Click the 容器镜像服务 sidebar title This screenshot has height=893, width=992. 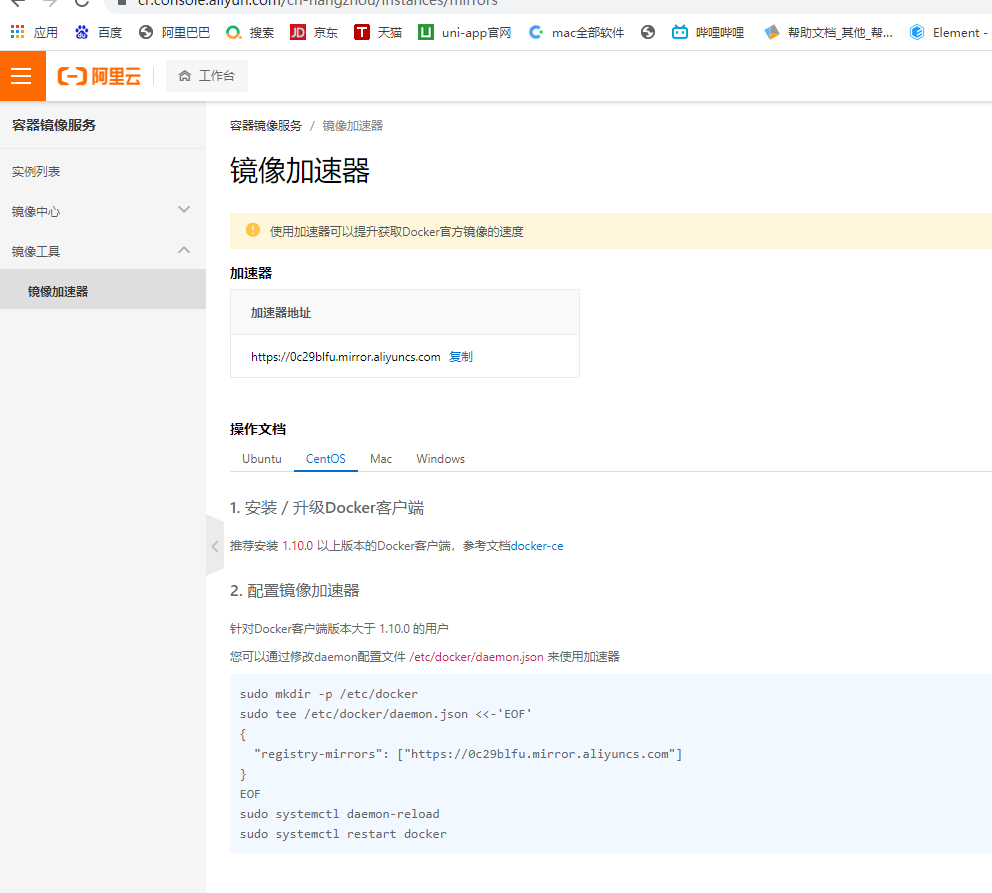point(54,125)
